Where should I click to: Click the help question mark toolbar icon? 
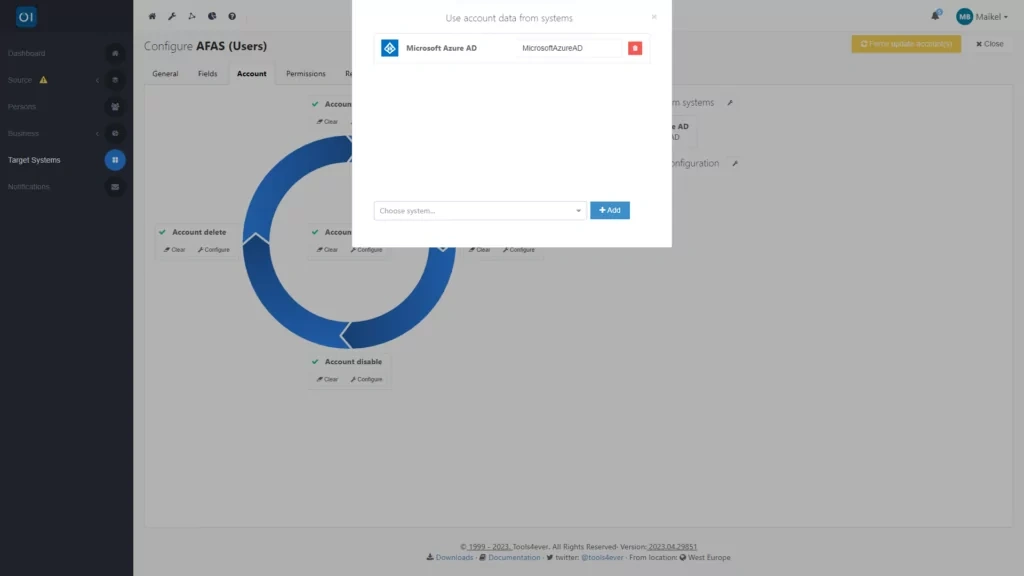232,16
